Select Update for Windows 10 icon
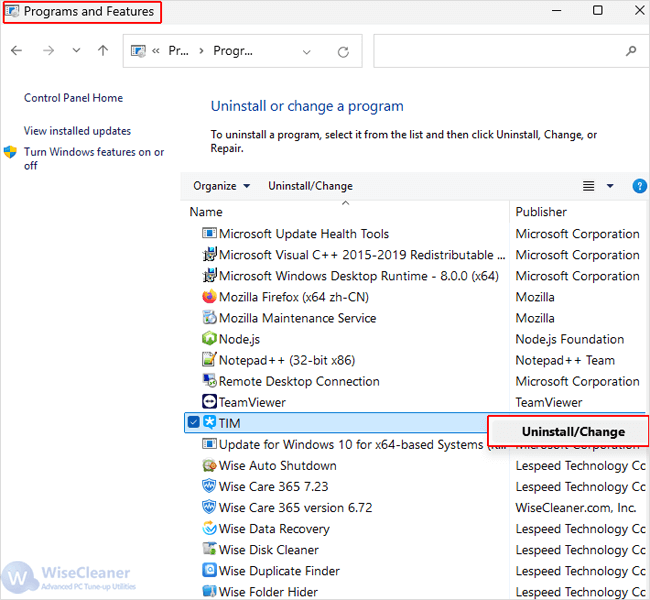 [209, 444]
